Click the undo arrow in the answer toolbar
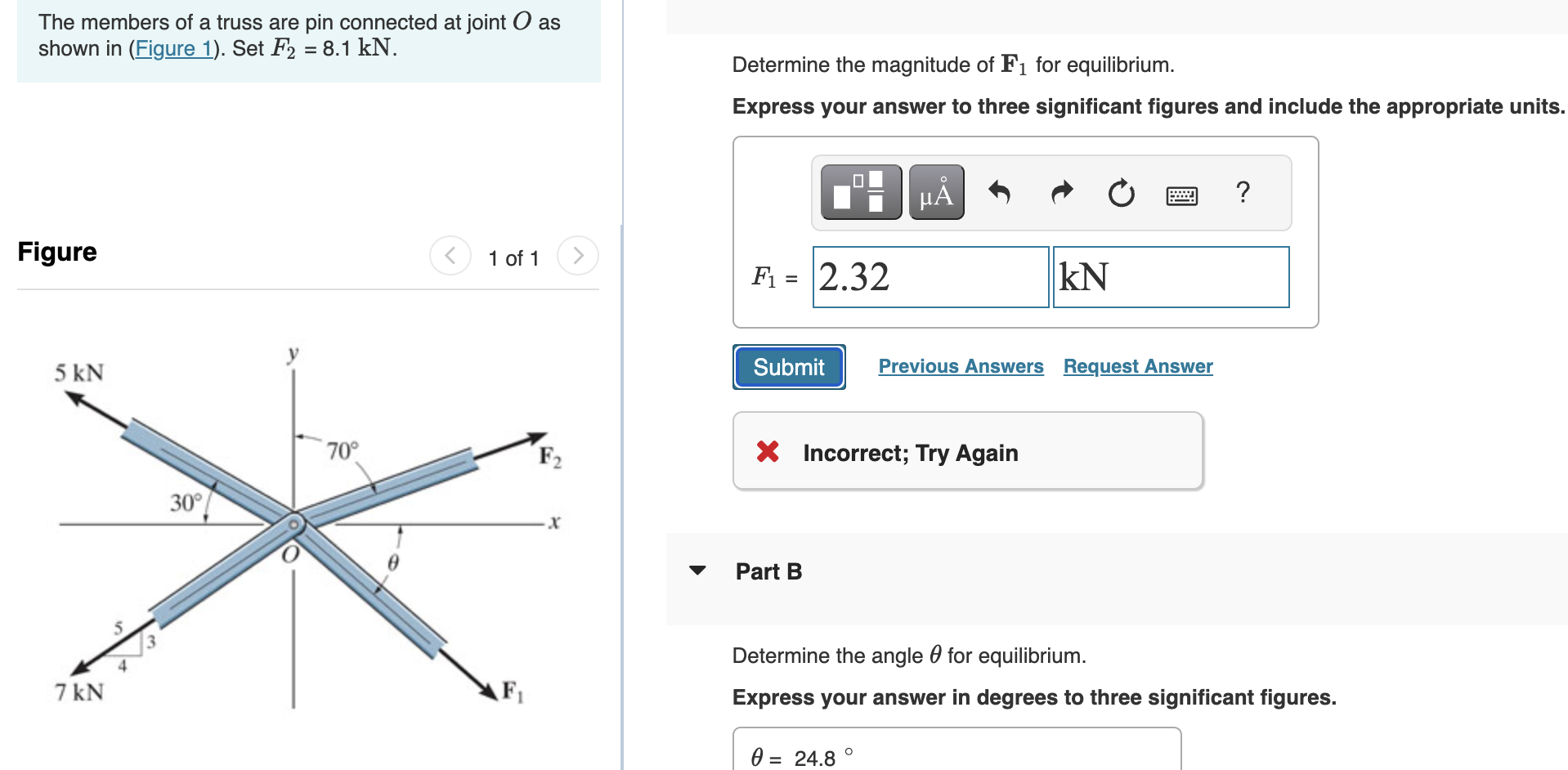This screenshot has height=770, width=1568. (x=1000, y=191)
